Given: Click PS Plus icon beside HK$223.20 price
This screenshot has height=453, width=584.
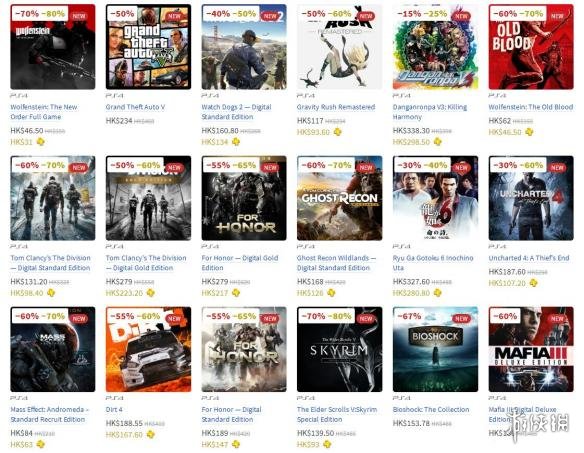Looking at the screenshot, I should point(150,293).
